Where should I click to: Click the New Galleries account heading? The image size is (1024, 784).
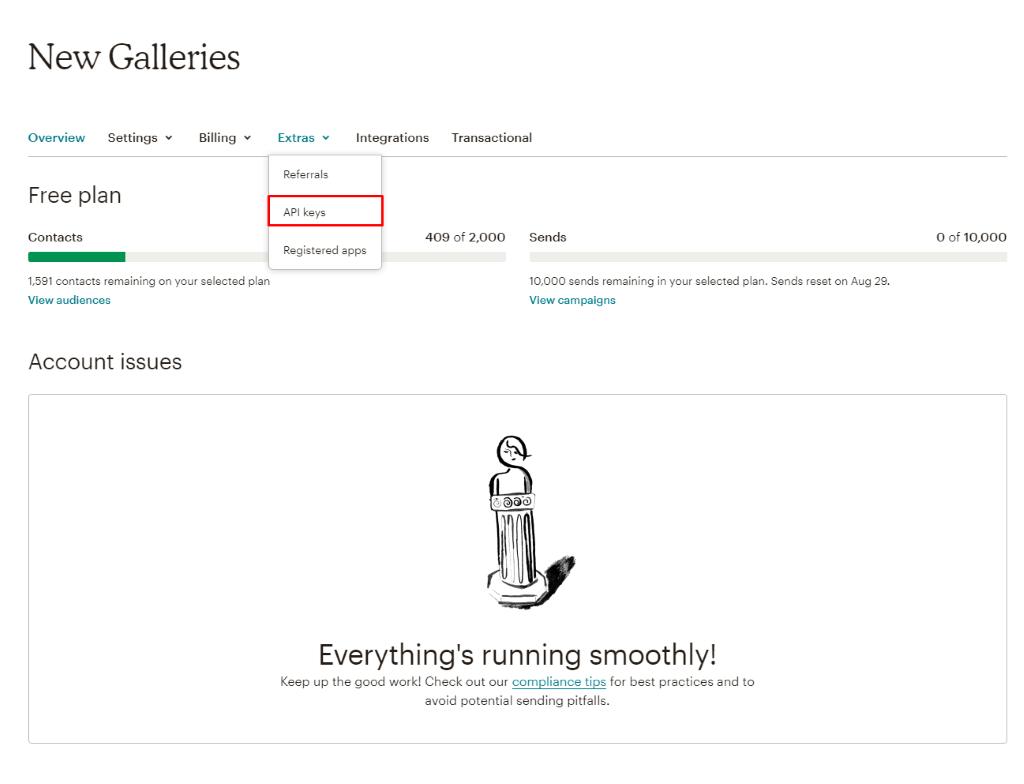point(134,57)
